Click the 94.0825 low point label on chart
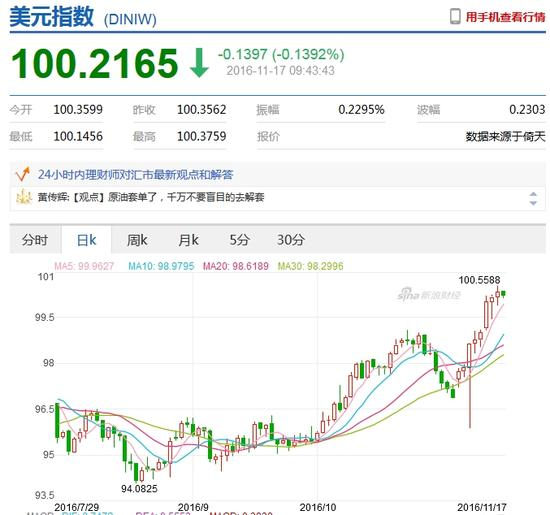The image size is (550, 515). click(x=139, y=488)
